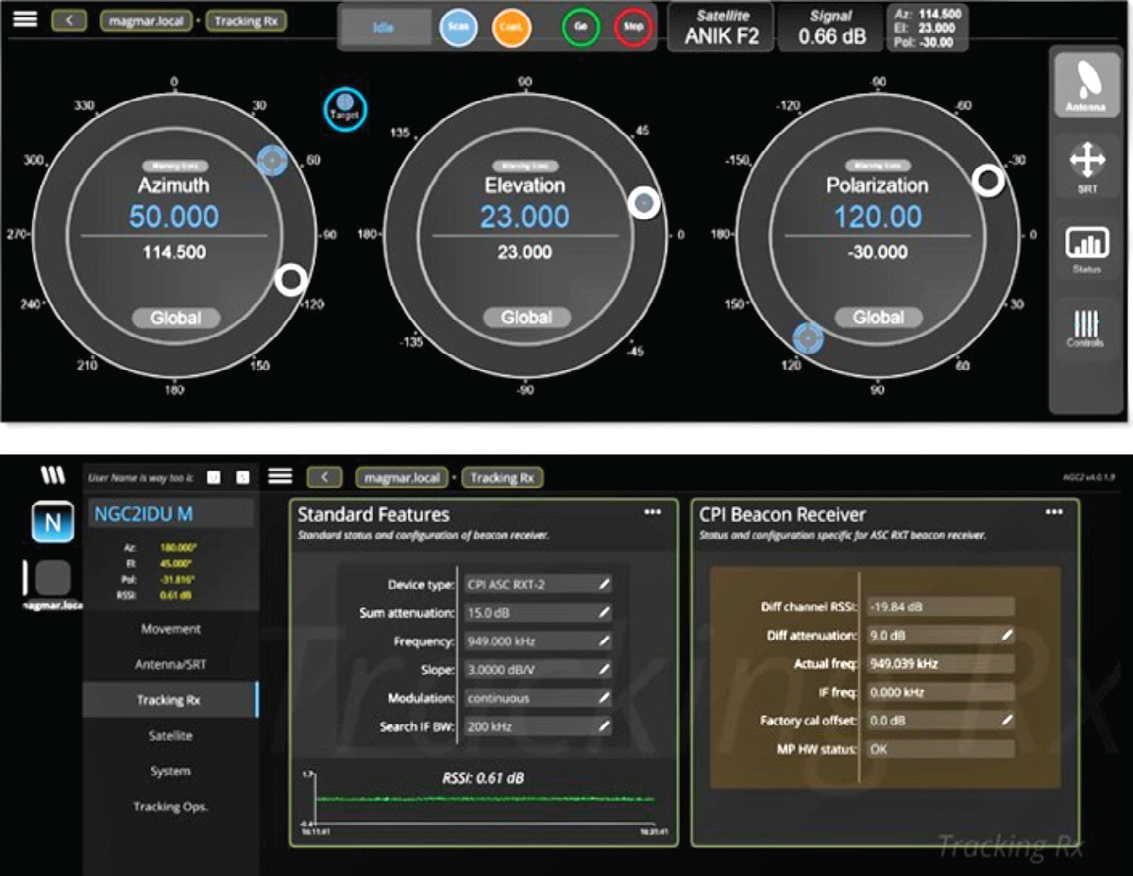Viewport: 1133px width, 876px height.
Task: Click the green Go button
Action: (580, 27)
